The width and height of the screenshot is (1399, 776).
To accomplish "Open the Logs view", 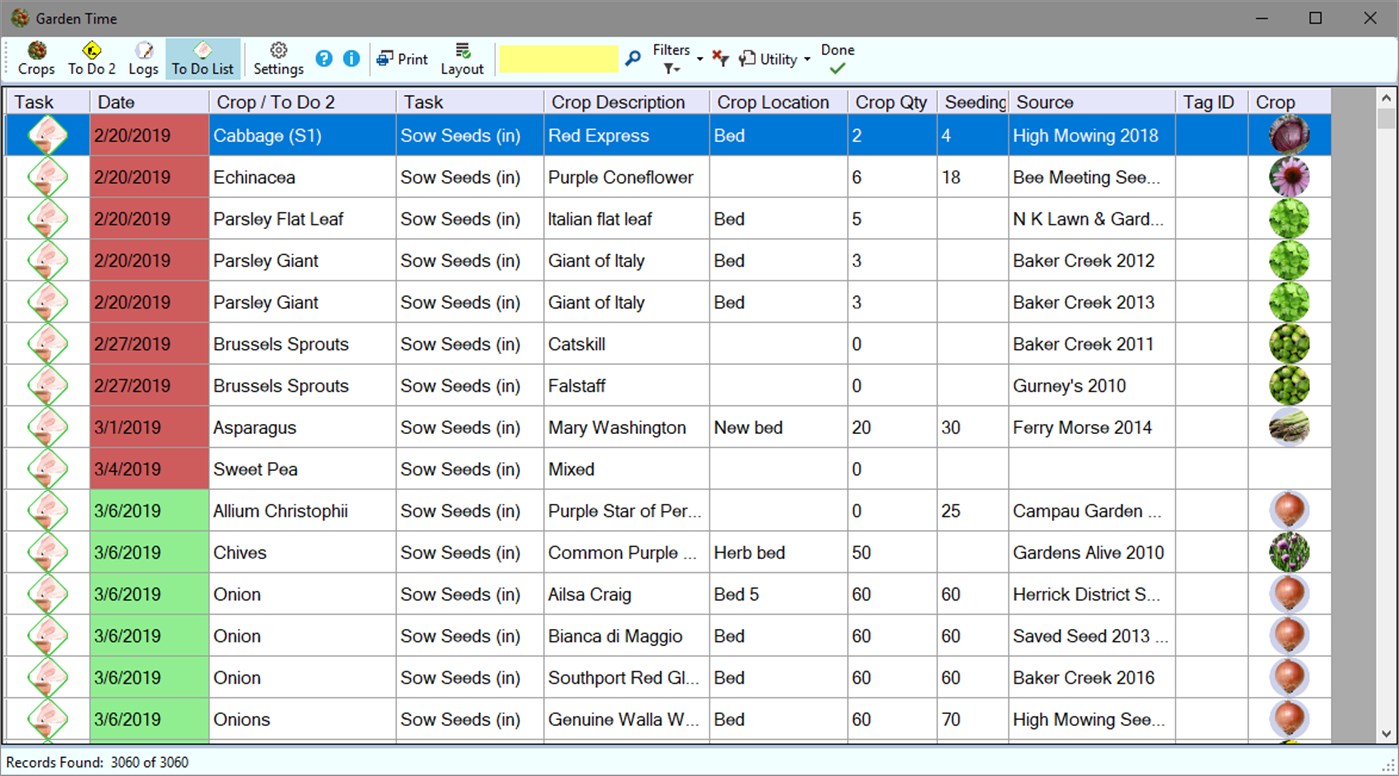I will [143, 57].
